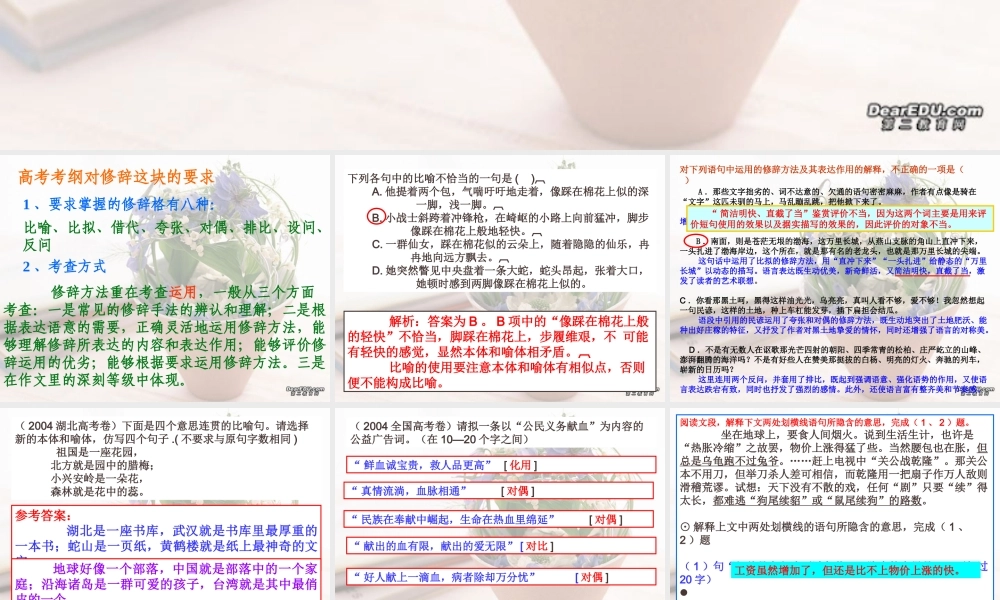The image size is (1000, 600).
Task: Click the slogan box 献出的血有限，献出的爱无限
Action: click(x=501, y=546)
